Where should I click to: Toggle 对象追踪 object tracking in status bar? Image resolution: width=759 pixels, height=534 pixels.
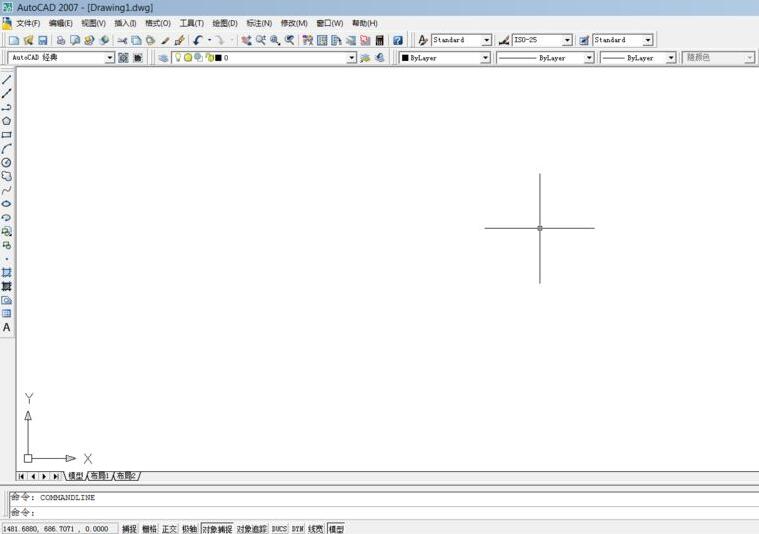point(252,529)
